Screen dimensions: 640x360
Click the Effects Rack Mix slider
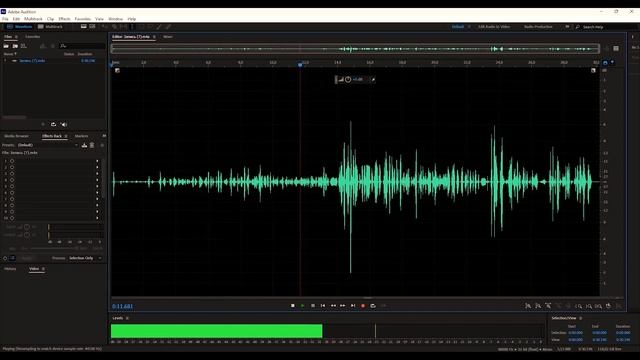pyautogui.click(x=53, y=248)
